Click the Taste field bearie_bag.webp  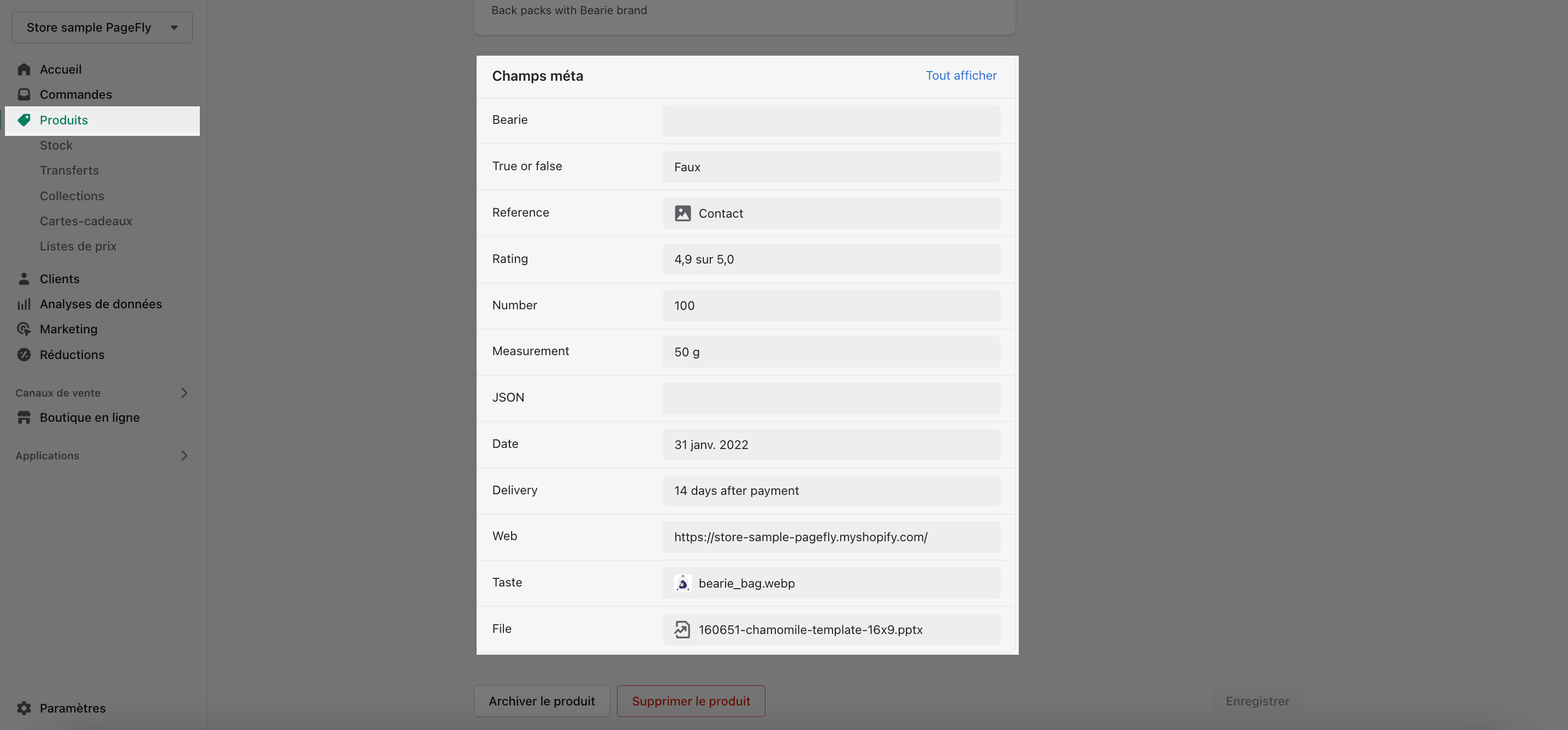coord(831,583)
